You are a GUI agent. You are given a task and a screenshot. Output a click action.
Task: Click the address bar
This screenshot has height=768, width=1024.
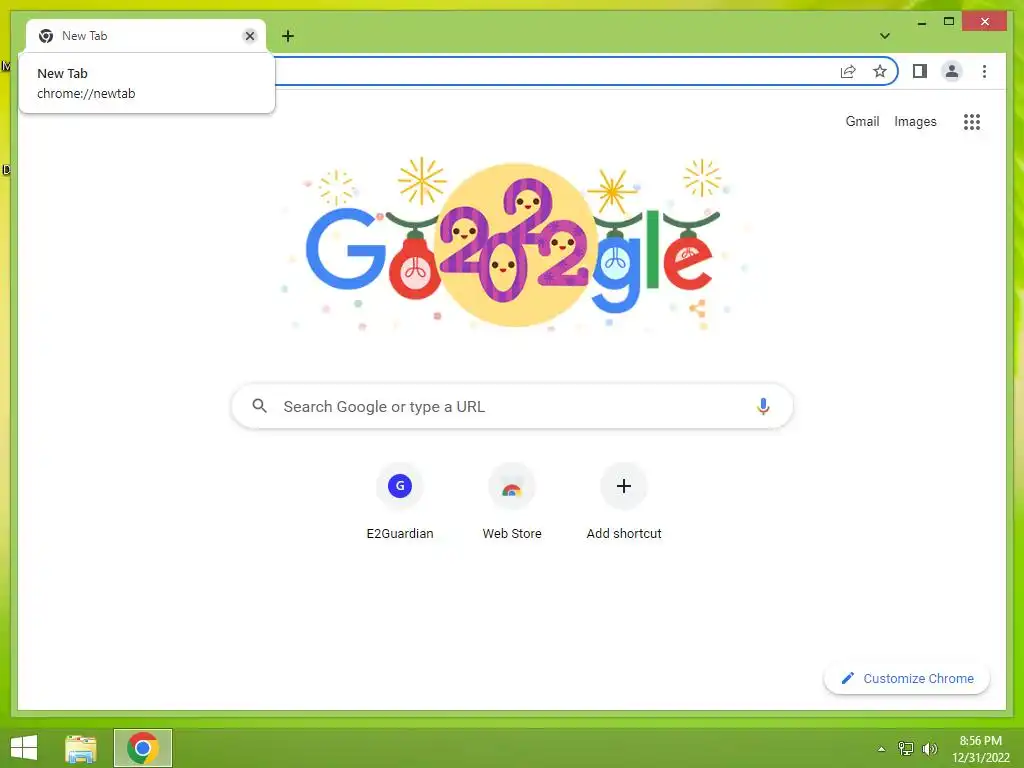pos(555,71)
